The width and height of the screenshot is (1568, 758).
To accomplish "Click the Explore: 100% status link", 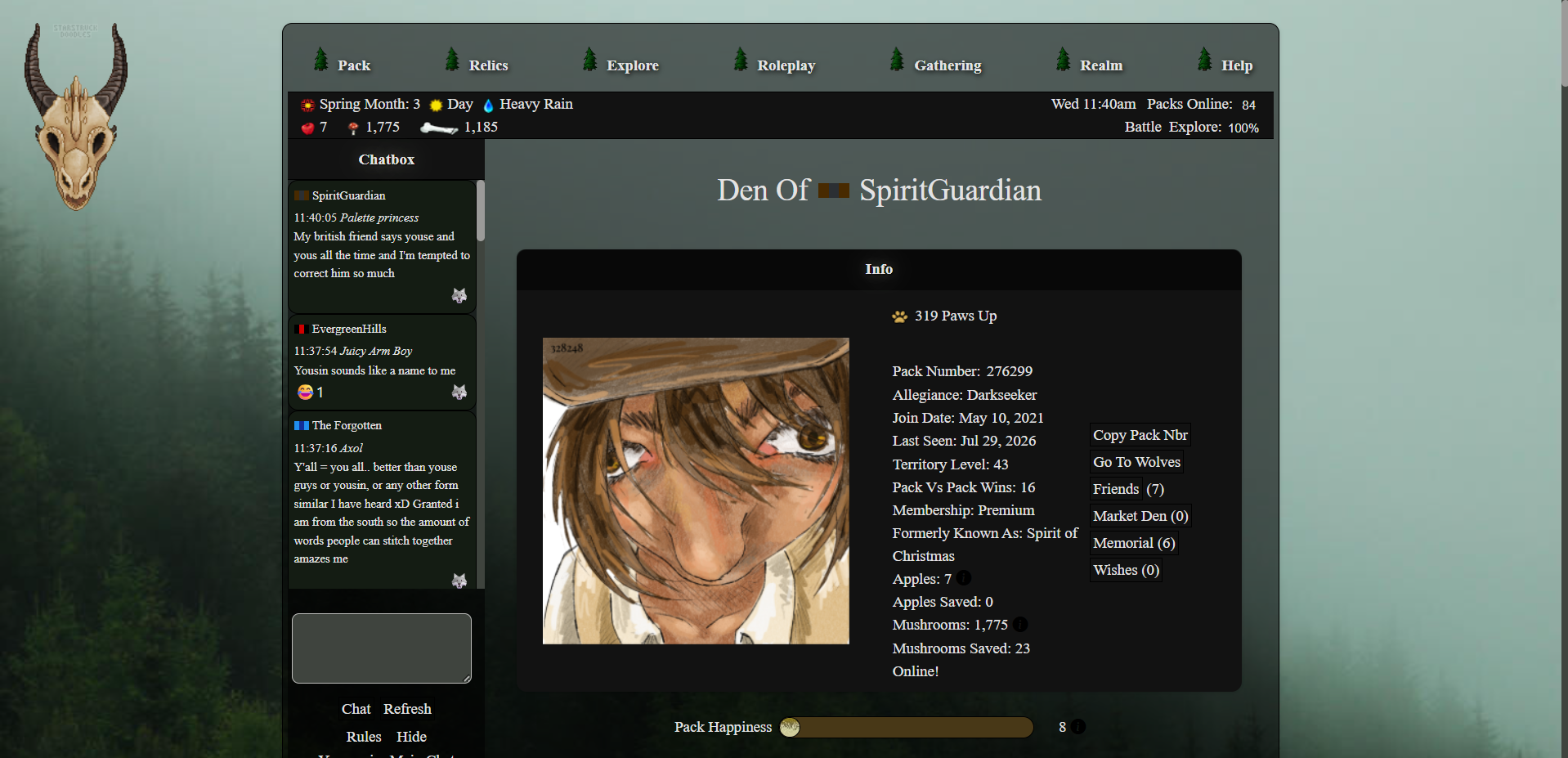I will [1214, 127].
